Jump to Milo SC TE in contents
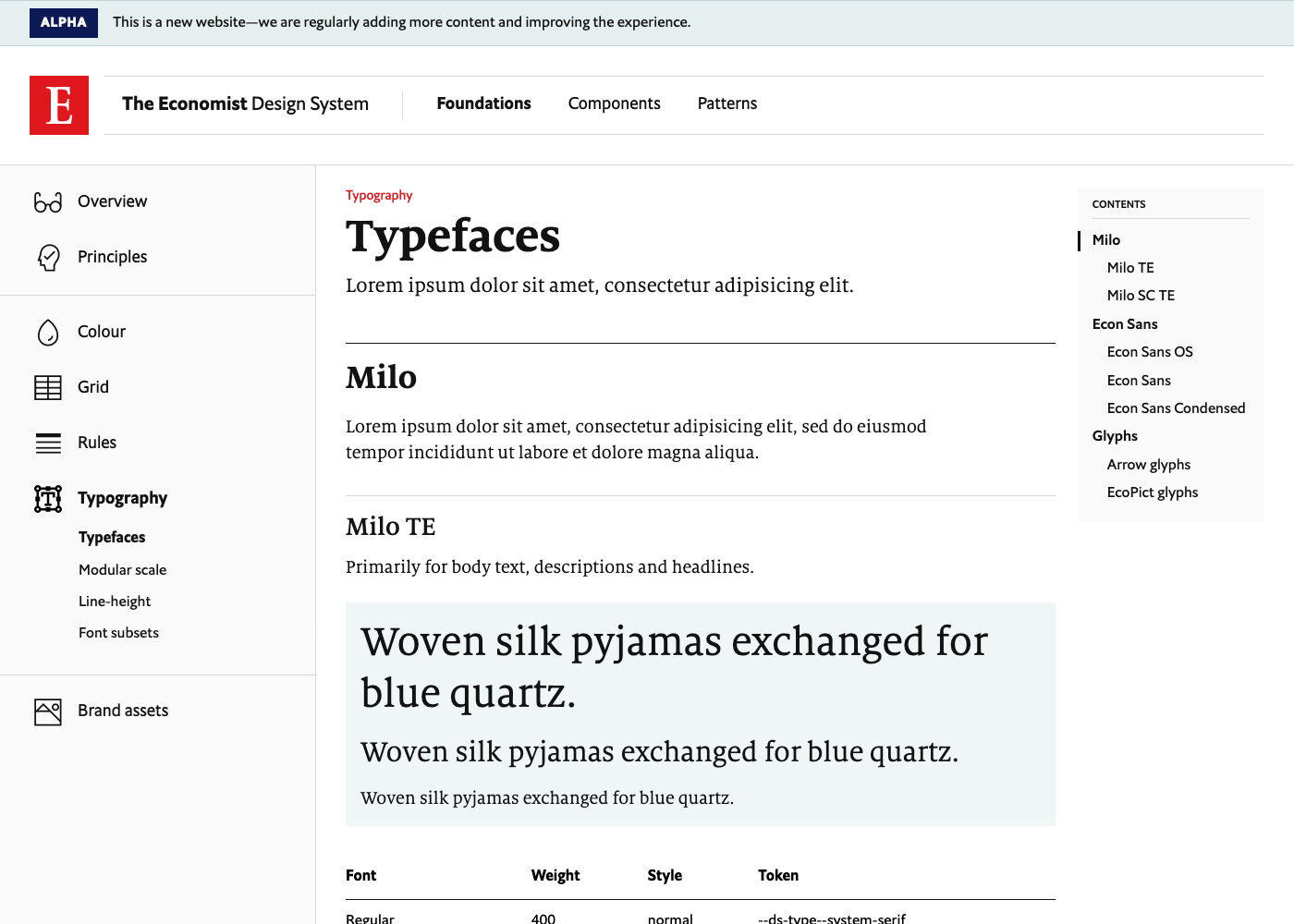The image size is (1294, 924). pos(1141,296)
